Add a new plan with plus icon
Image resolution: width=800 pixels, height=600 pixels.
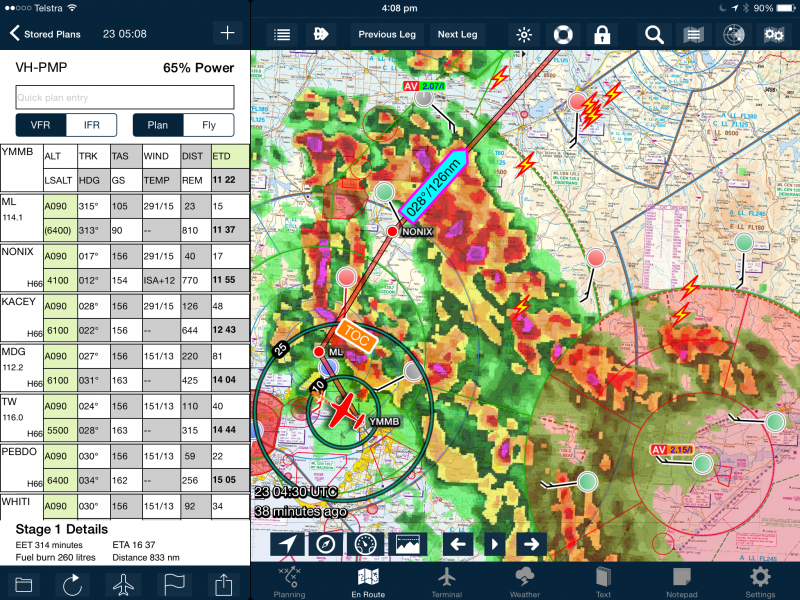227,33
